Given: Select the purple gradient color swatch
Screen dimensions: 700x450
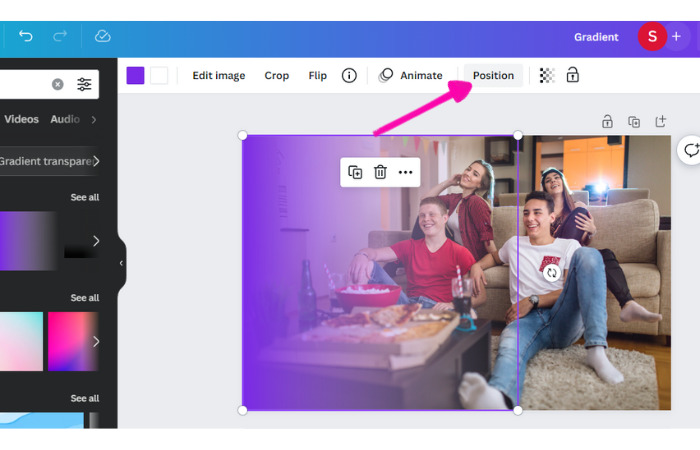Looking at the screenshot, I should [135, 75].
